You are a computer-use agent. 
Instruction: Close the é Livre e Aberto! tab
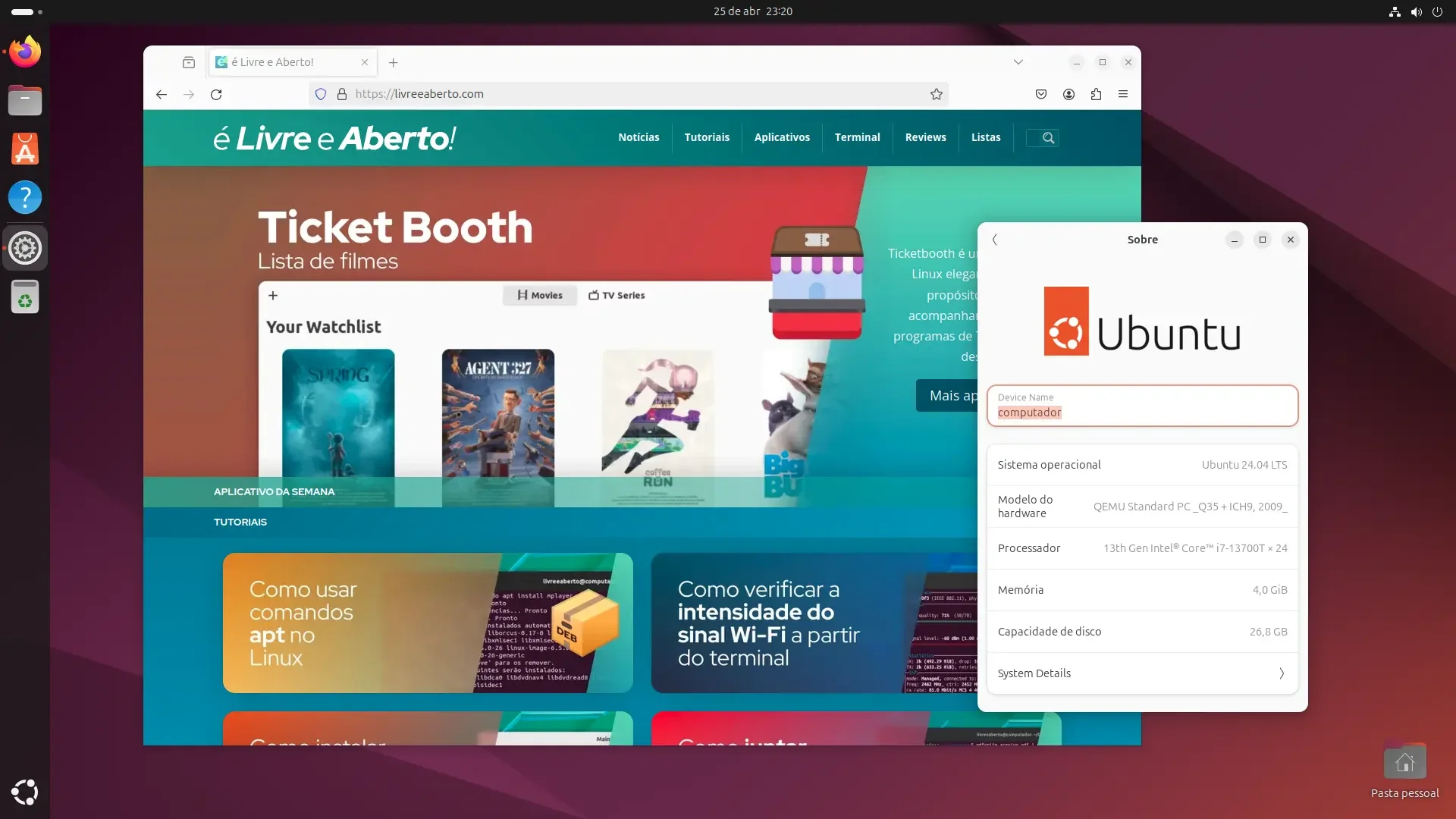(x=365, y=62)
